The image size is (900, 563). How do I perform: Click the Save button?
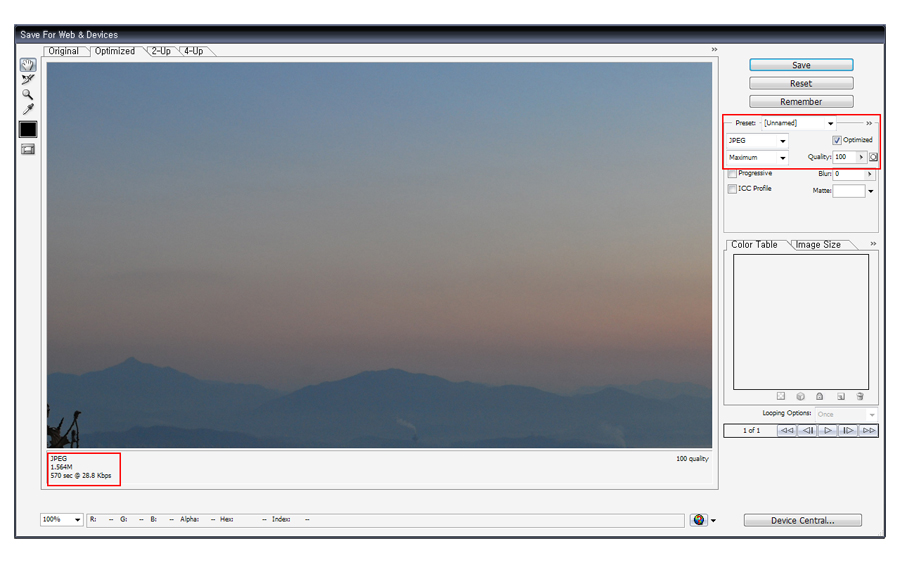[x=801, y=65]
